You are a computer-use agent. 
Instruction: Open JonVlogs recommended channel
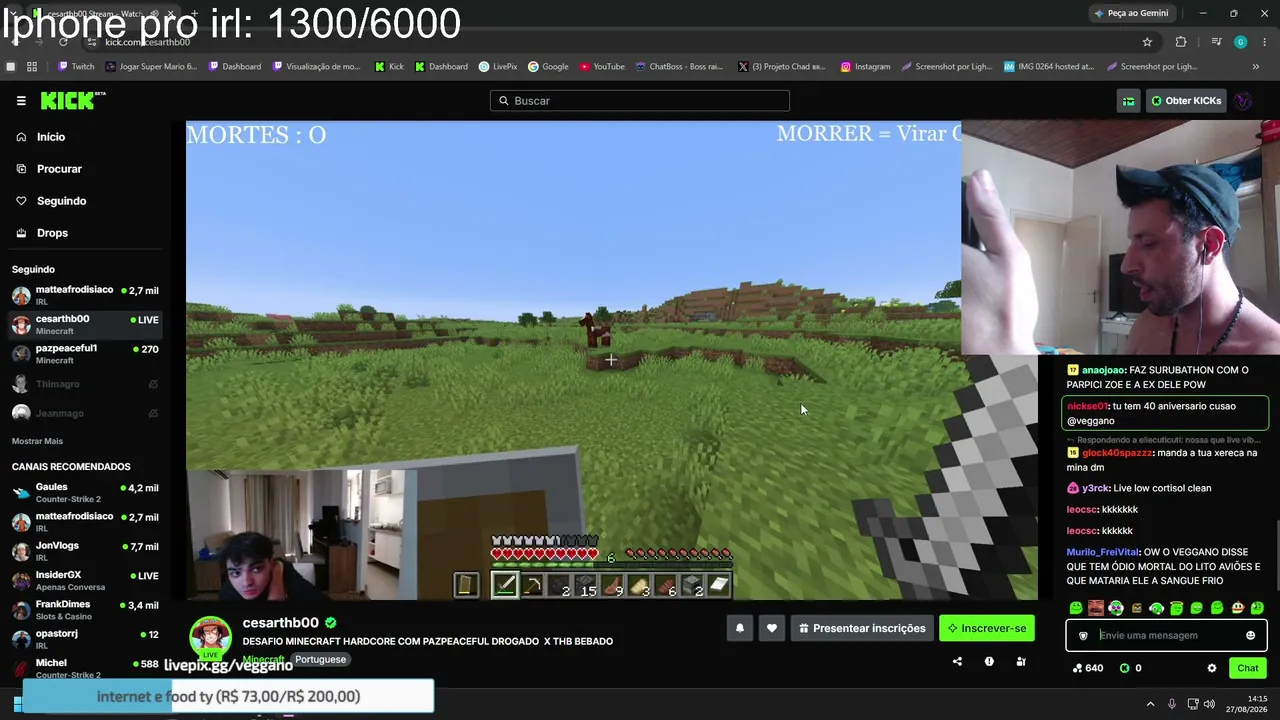tap(85, 551)
